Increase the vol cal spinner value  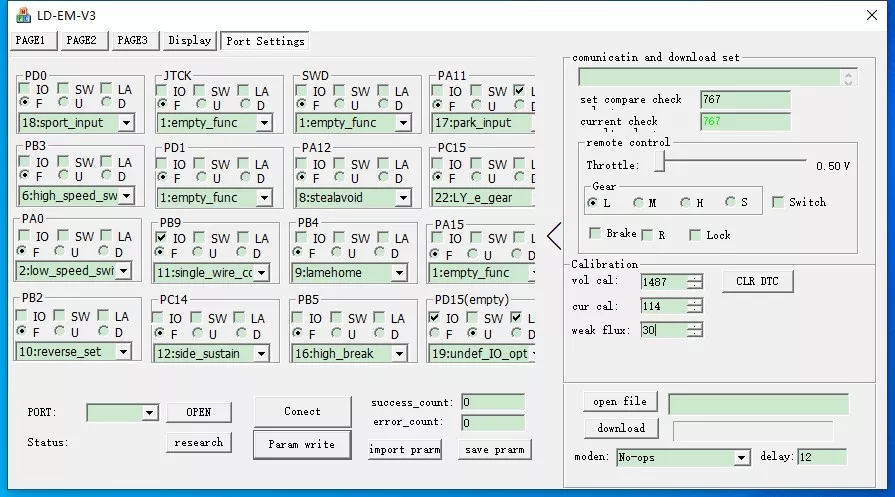(x=694, y=278)
